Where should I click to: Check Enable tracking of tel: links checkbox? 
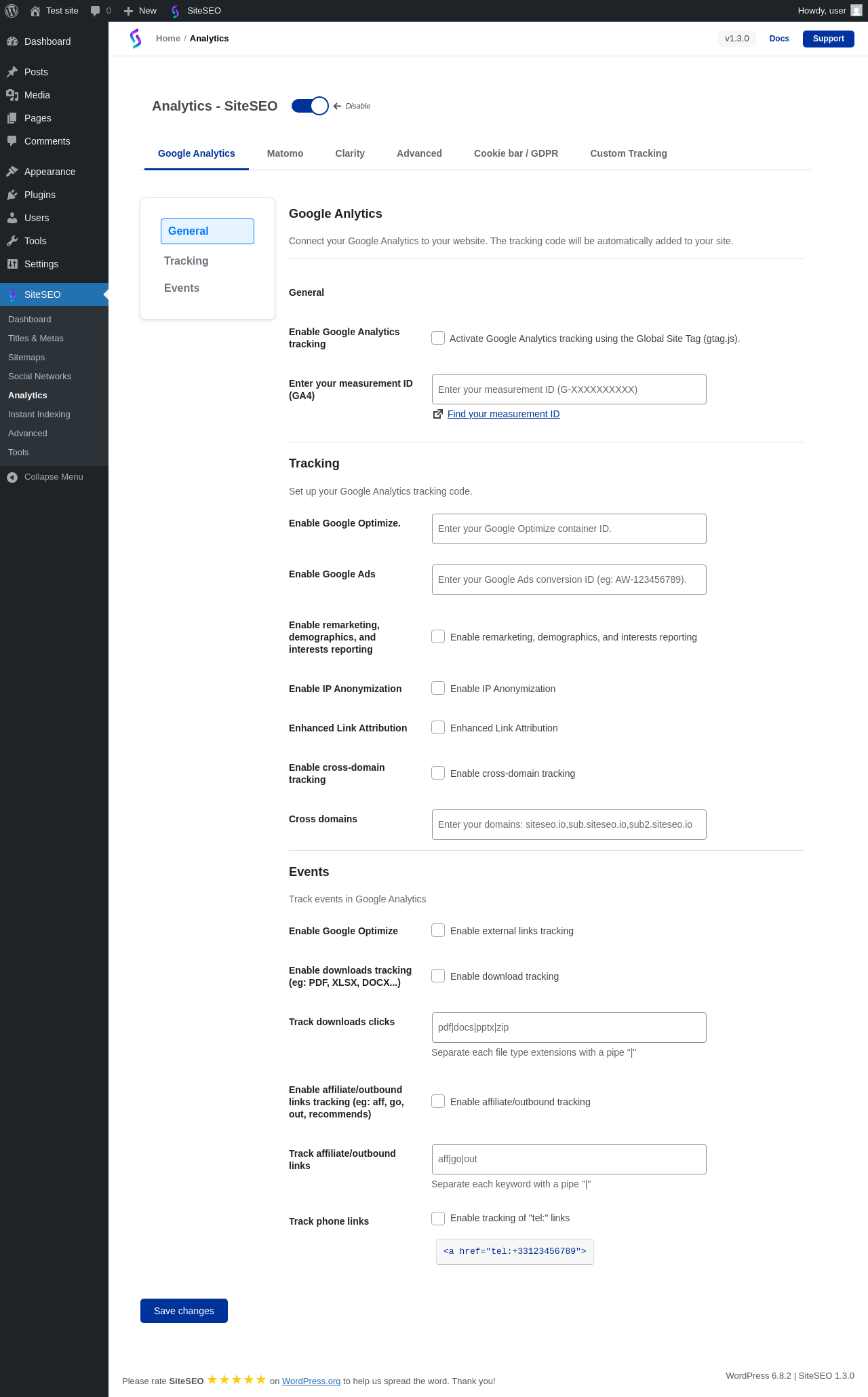(x=438, y=1219)
